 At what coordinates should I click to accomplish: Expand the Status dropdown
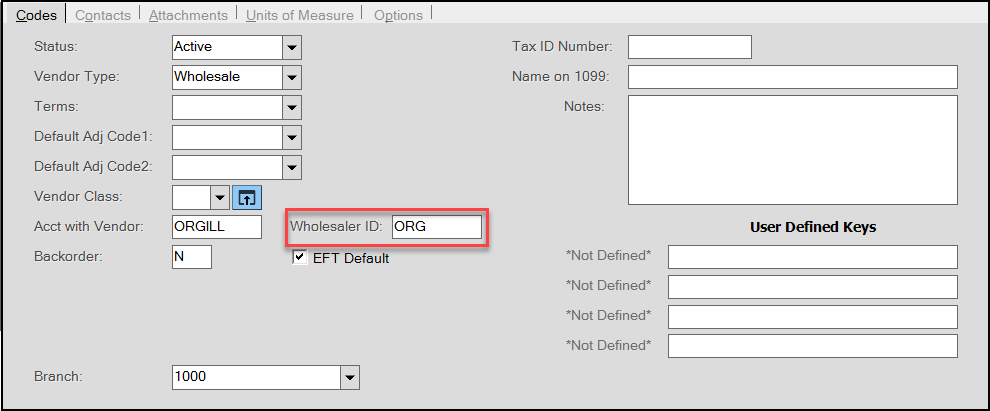coord(291,47)
